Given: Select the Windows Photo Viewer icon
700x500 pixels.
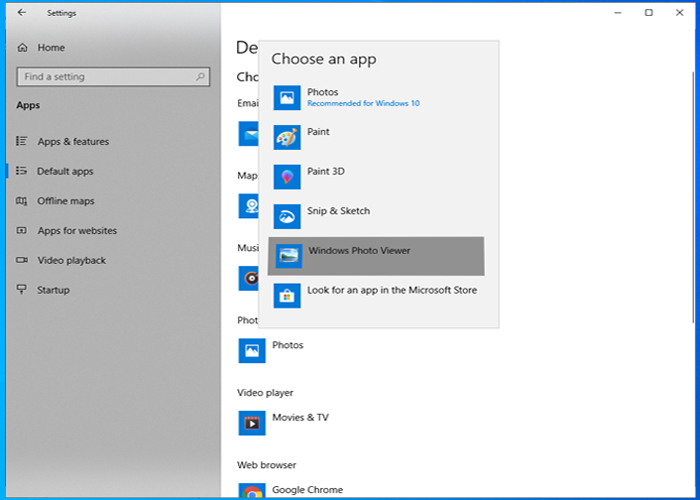Looking at the screenshot, I should point(288,256).
